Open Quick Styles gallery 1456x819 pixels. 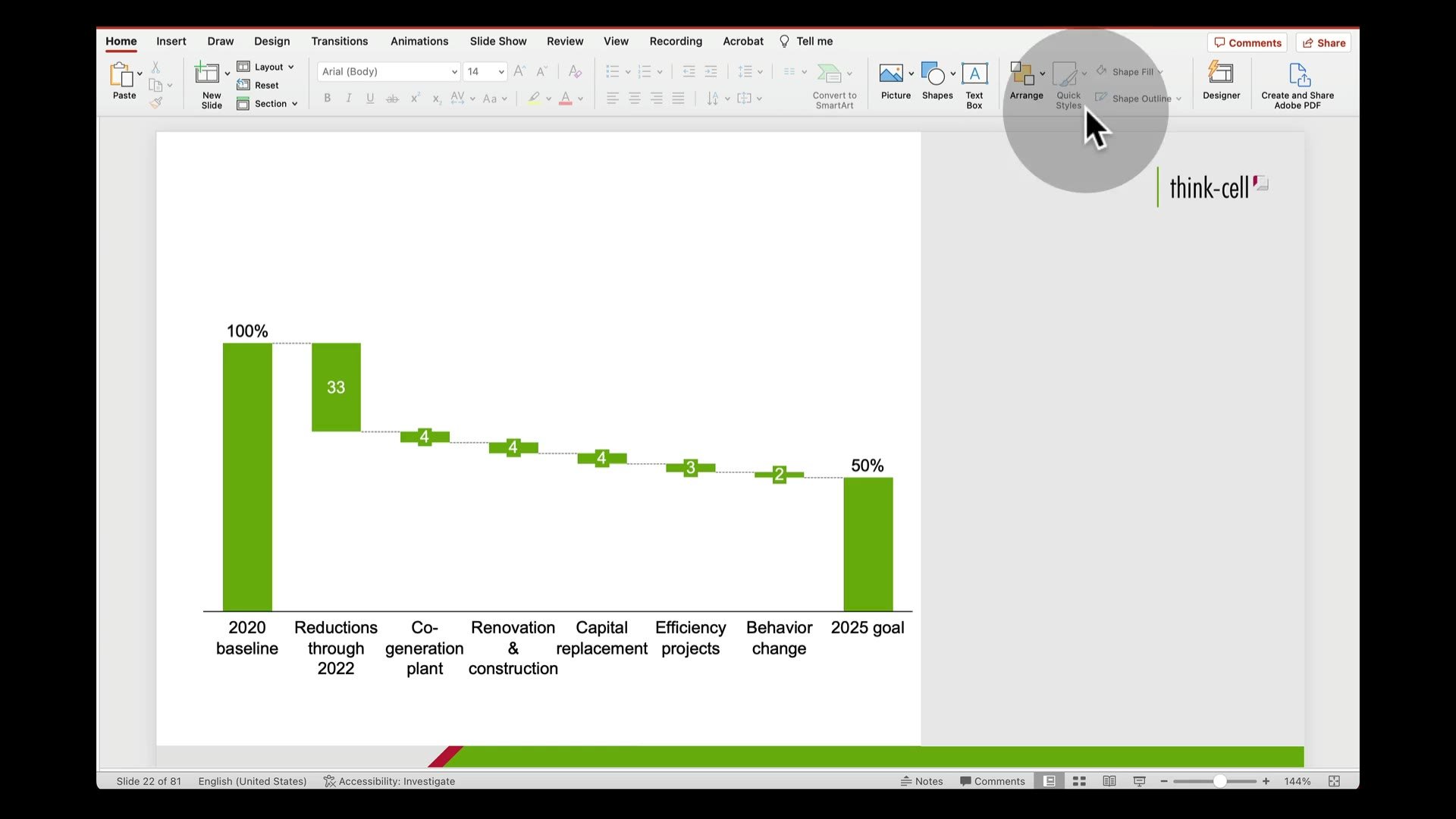click(x=1068, y=85)
